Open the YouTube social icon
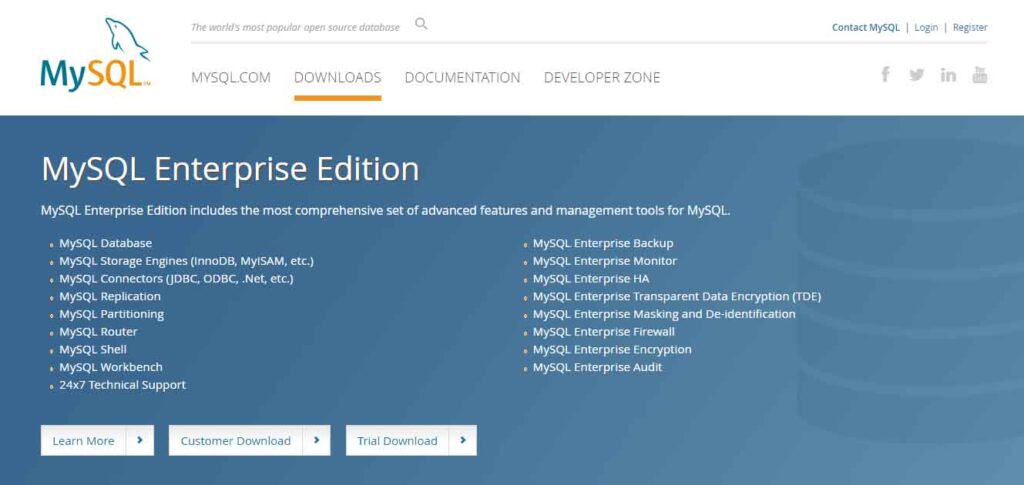 [980, 74]
